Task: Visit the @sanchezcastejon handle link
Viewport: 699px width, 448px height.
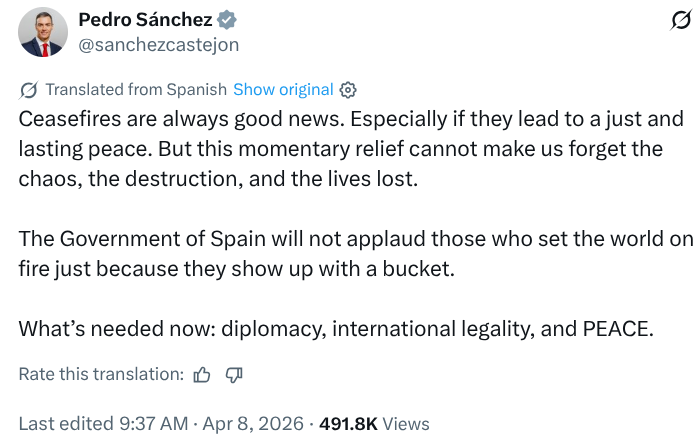Action: [158, 44]
